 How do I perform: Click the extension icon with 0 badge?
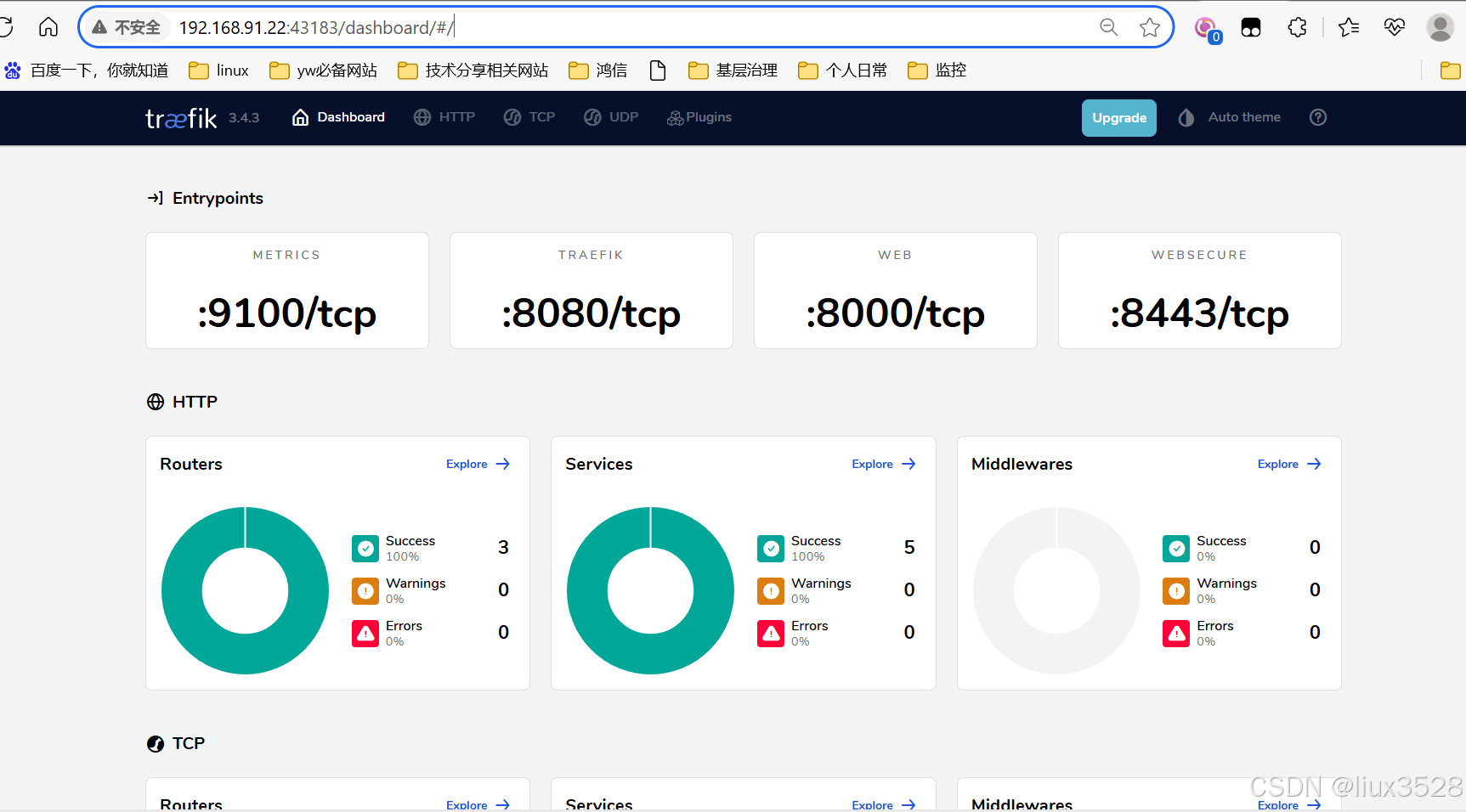point(1208,29)
